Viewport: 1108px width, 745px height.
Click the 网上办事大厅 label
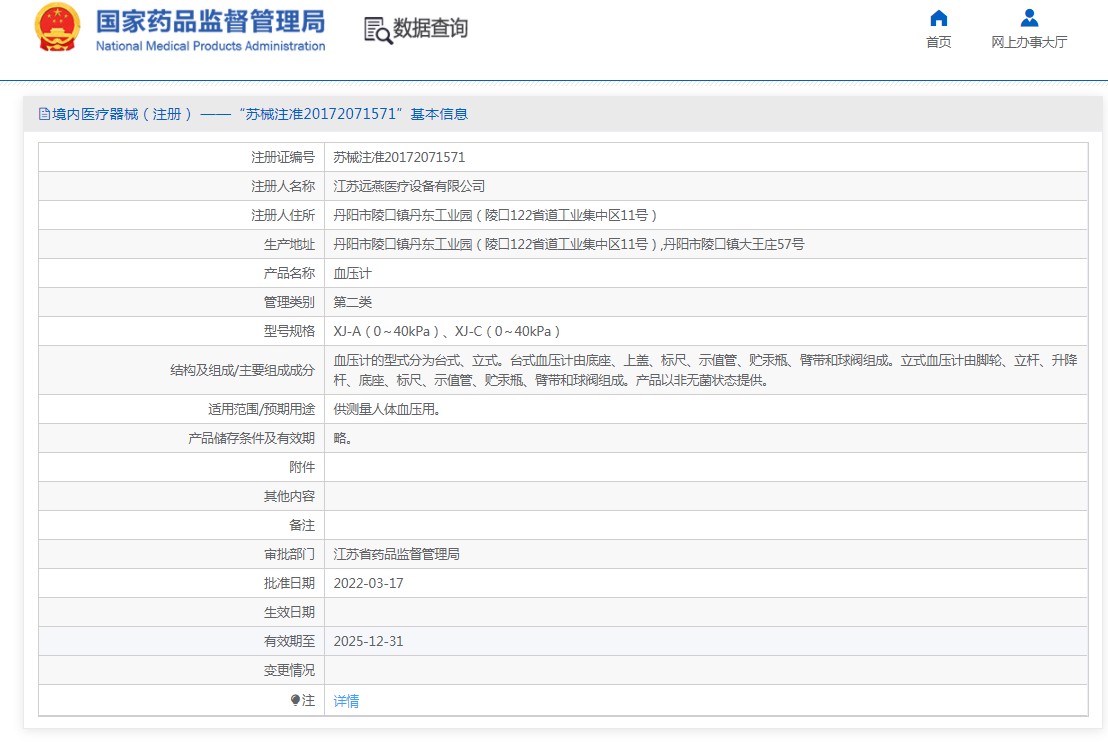(1029, 42)
